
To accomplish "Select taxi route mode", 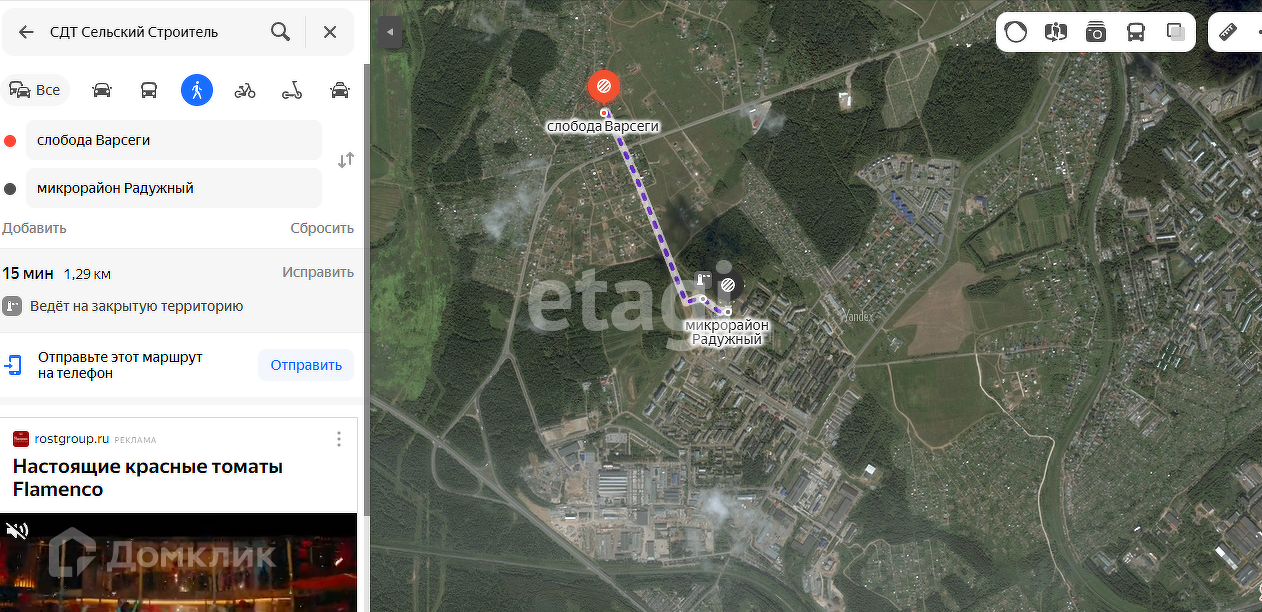I will pos(340,90).
